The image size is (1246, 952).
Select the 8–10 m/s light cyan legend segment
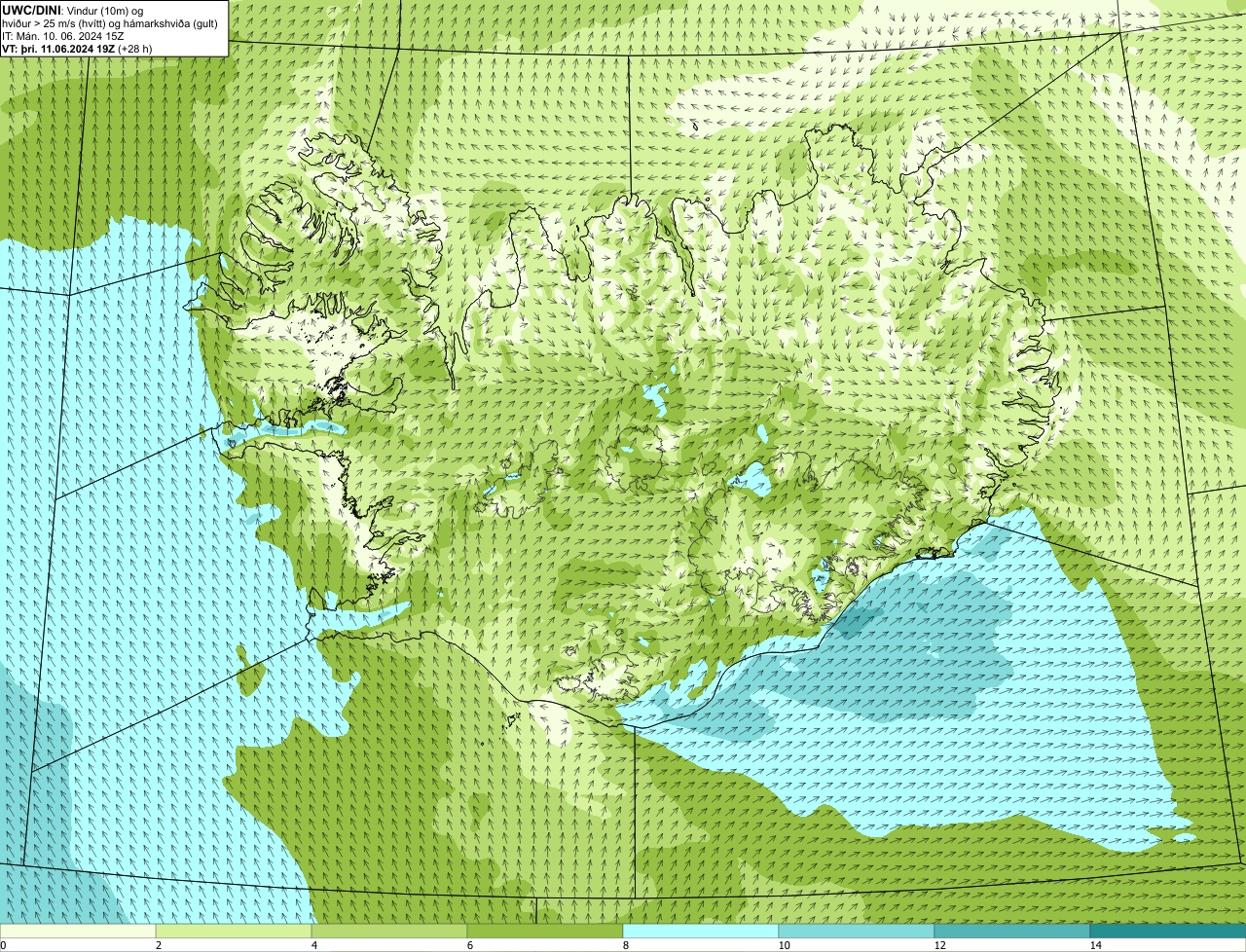point(701,931)
